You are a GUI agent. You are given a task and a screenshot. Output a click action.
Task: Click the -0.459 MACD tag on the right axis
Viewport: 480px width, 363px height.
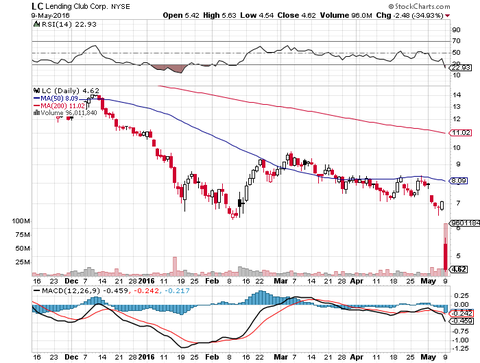pyautogui.click(x=461, y=321)
